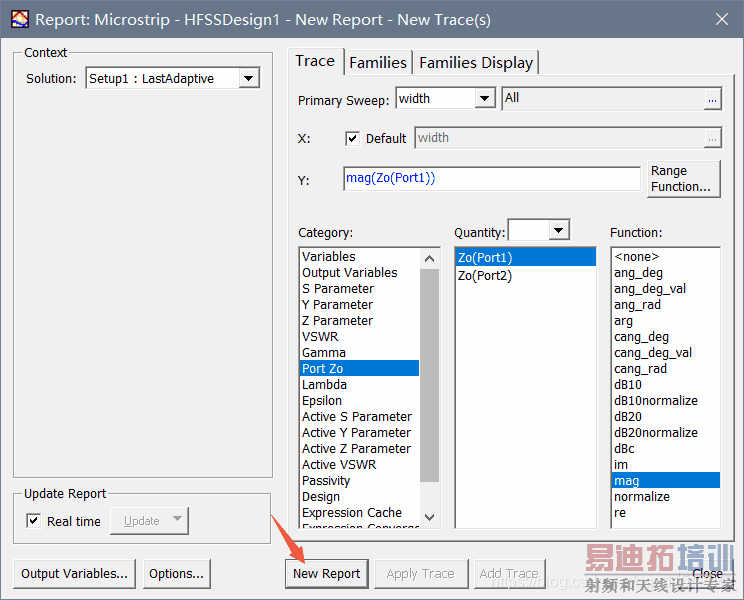Viewport: 744px width, 600px height.
Task: Select cang_deg function
Action: 665,337
